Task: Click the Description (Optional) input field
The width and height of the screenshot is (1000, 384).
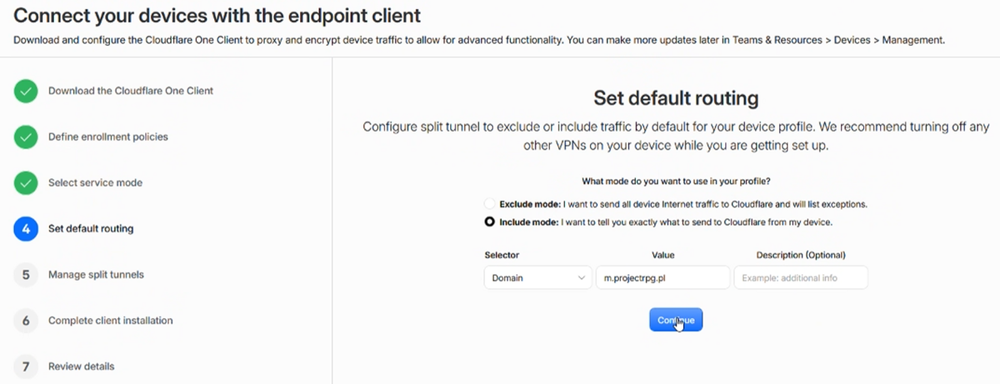Action: click(x=801, y=277)
